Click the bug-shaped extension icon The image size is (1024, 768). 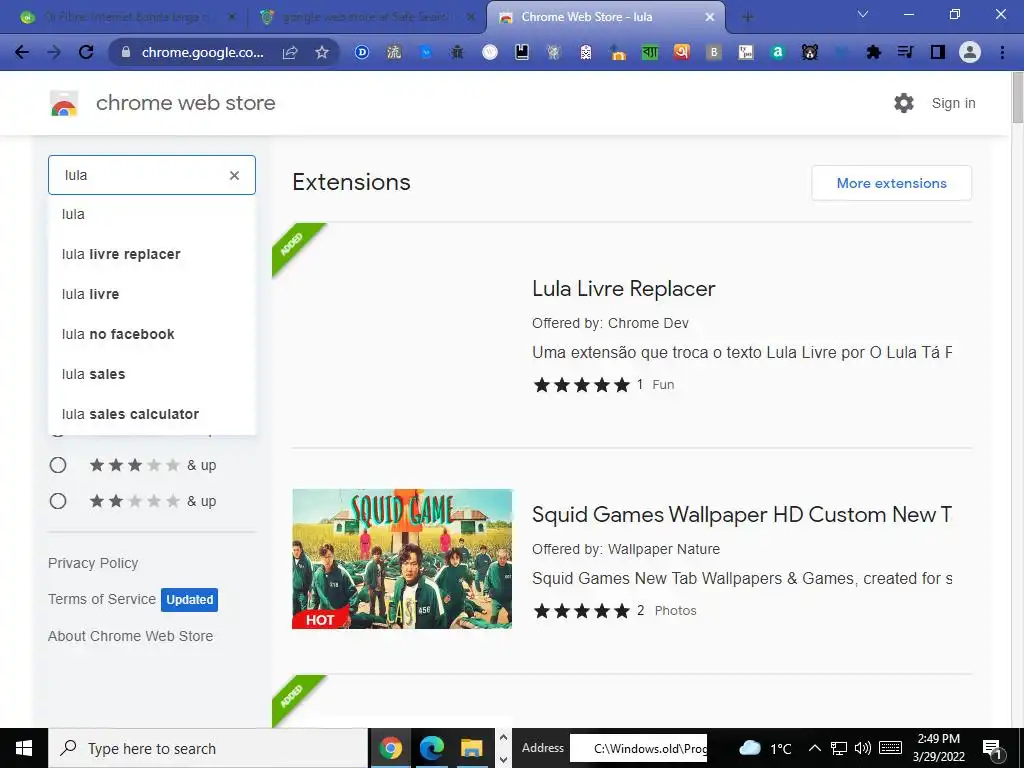[457, 52]
